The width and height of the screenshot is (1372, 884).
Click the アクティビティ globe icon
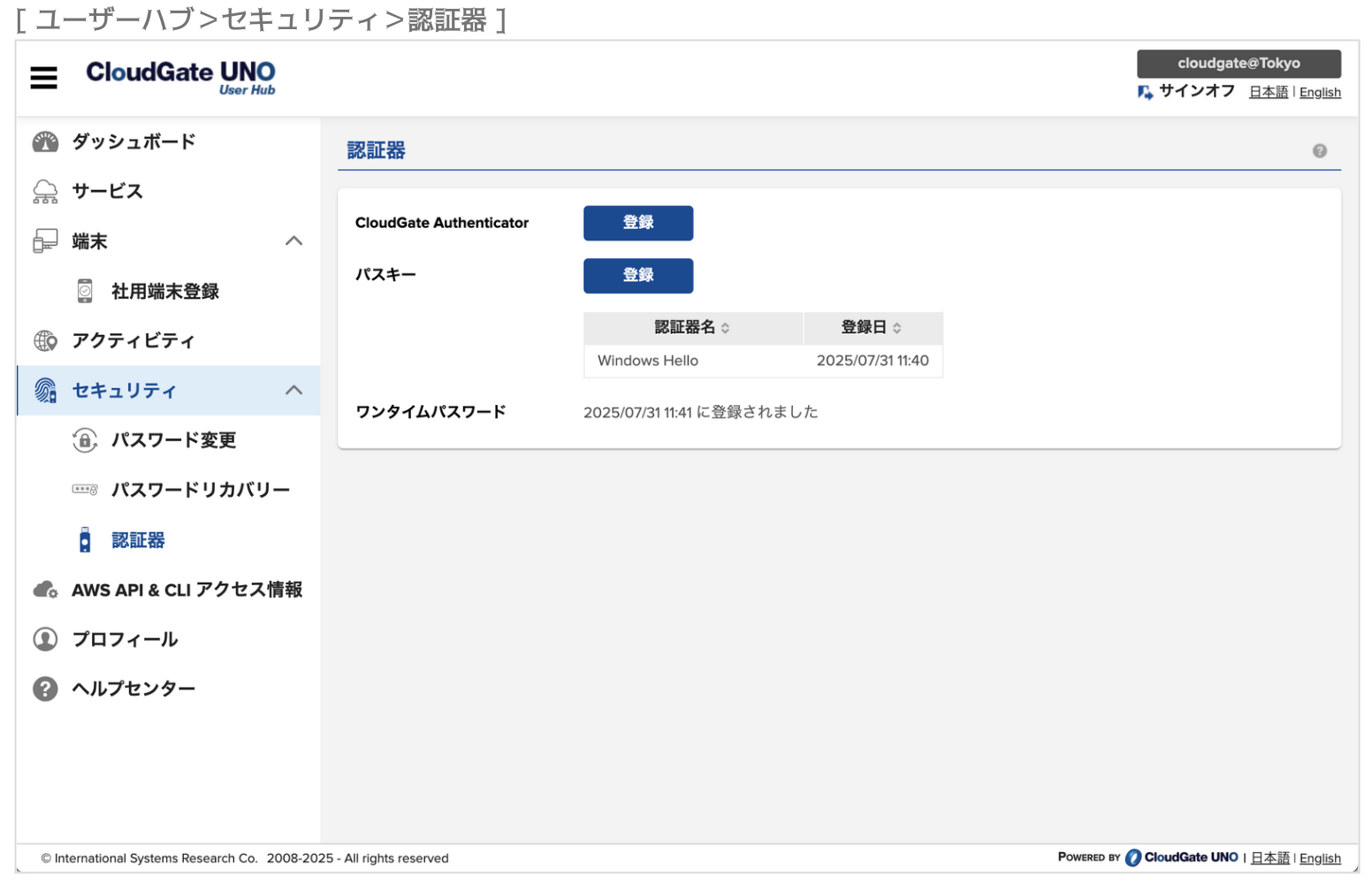coord(45,340)
